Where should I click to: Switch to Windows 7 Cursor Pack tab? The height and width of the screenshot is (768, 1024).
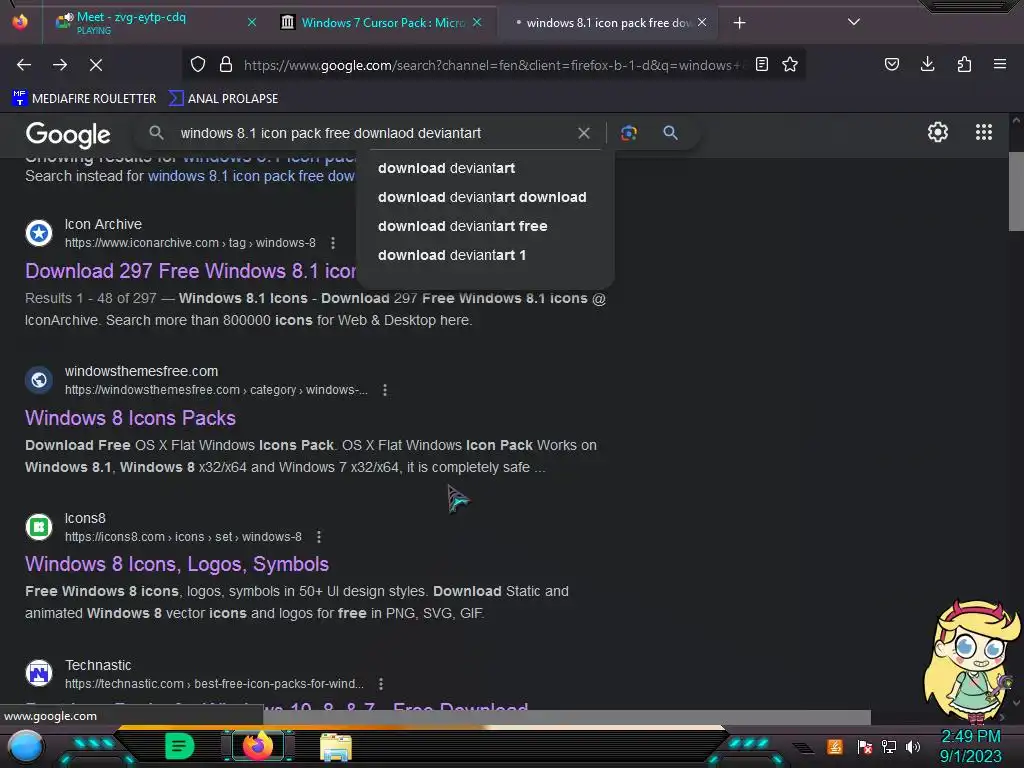(x=382, y=23)
